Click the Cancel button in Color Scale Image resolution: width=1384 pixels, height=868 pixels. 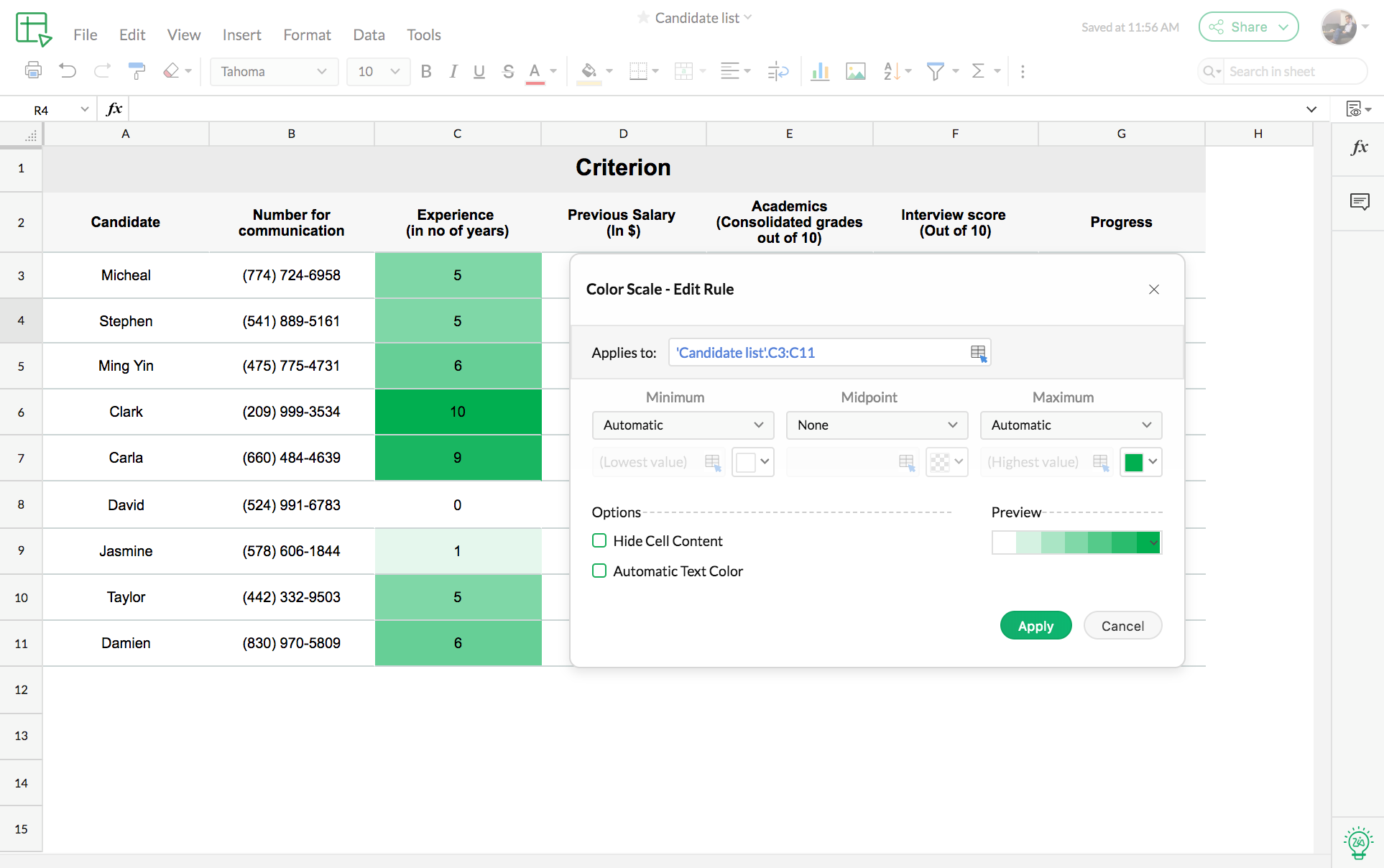pos(1123,625)
